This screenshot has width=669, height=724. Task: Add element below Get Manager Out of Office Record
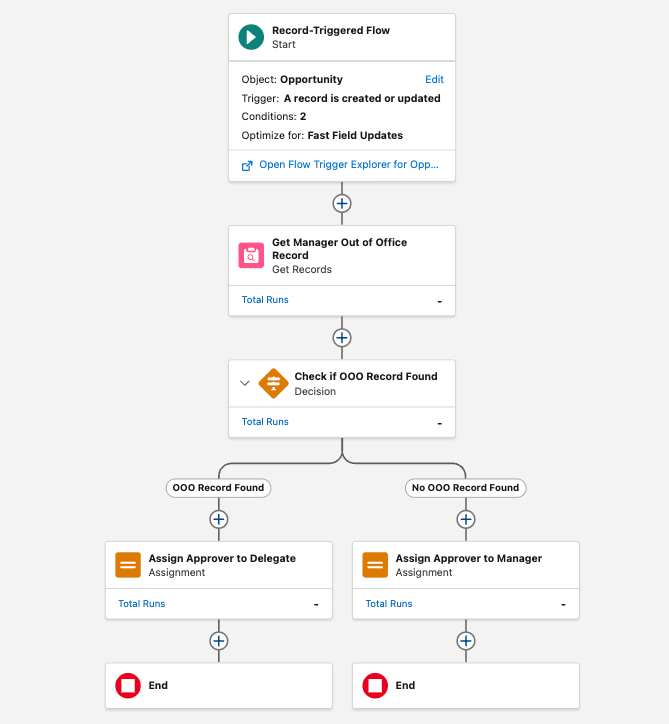click(342, 338)
